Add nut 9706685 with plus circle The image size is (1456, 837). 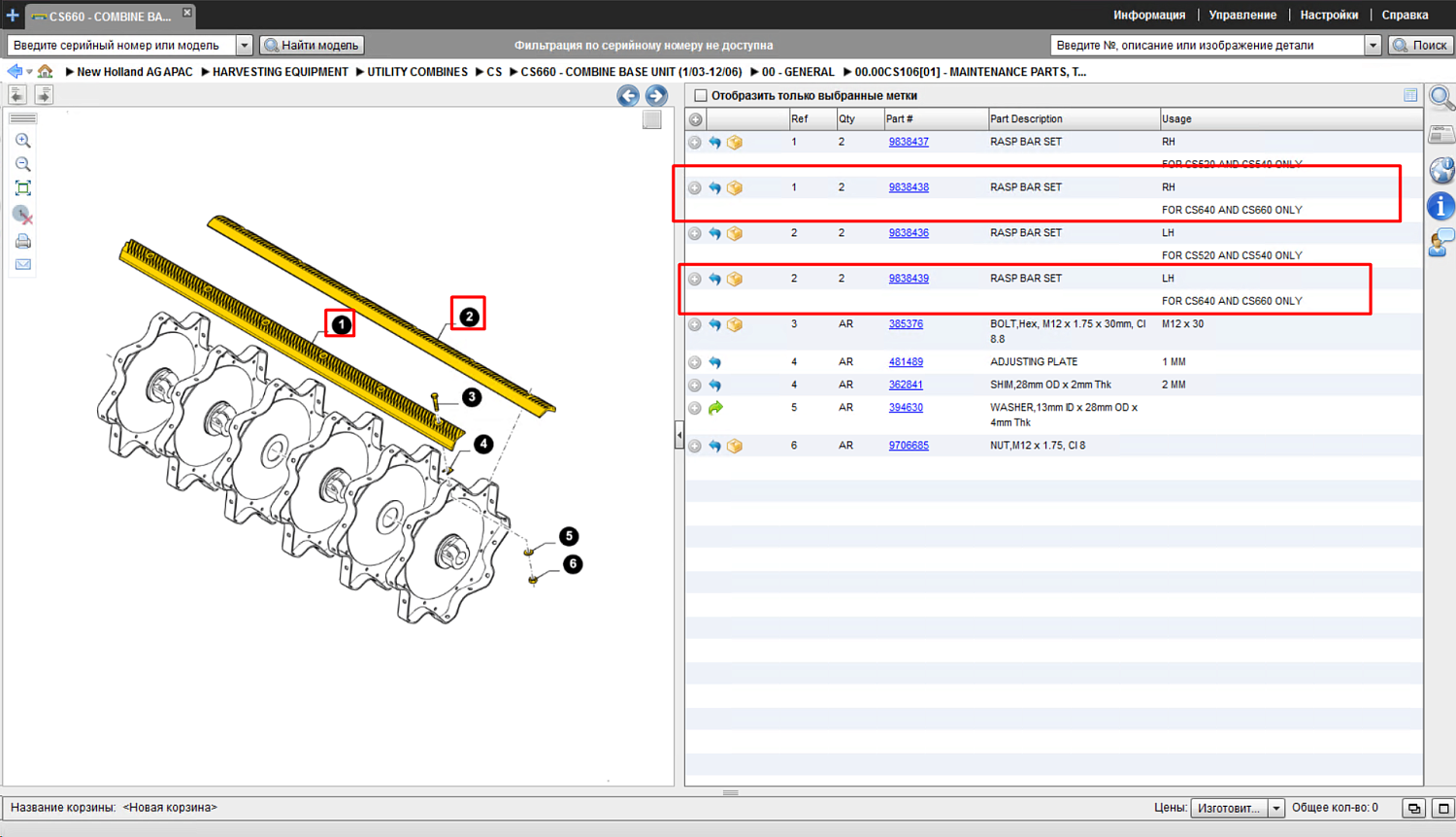(x=695, y=447)
